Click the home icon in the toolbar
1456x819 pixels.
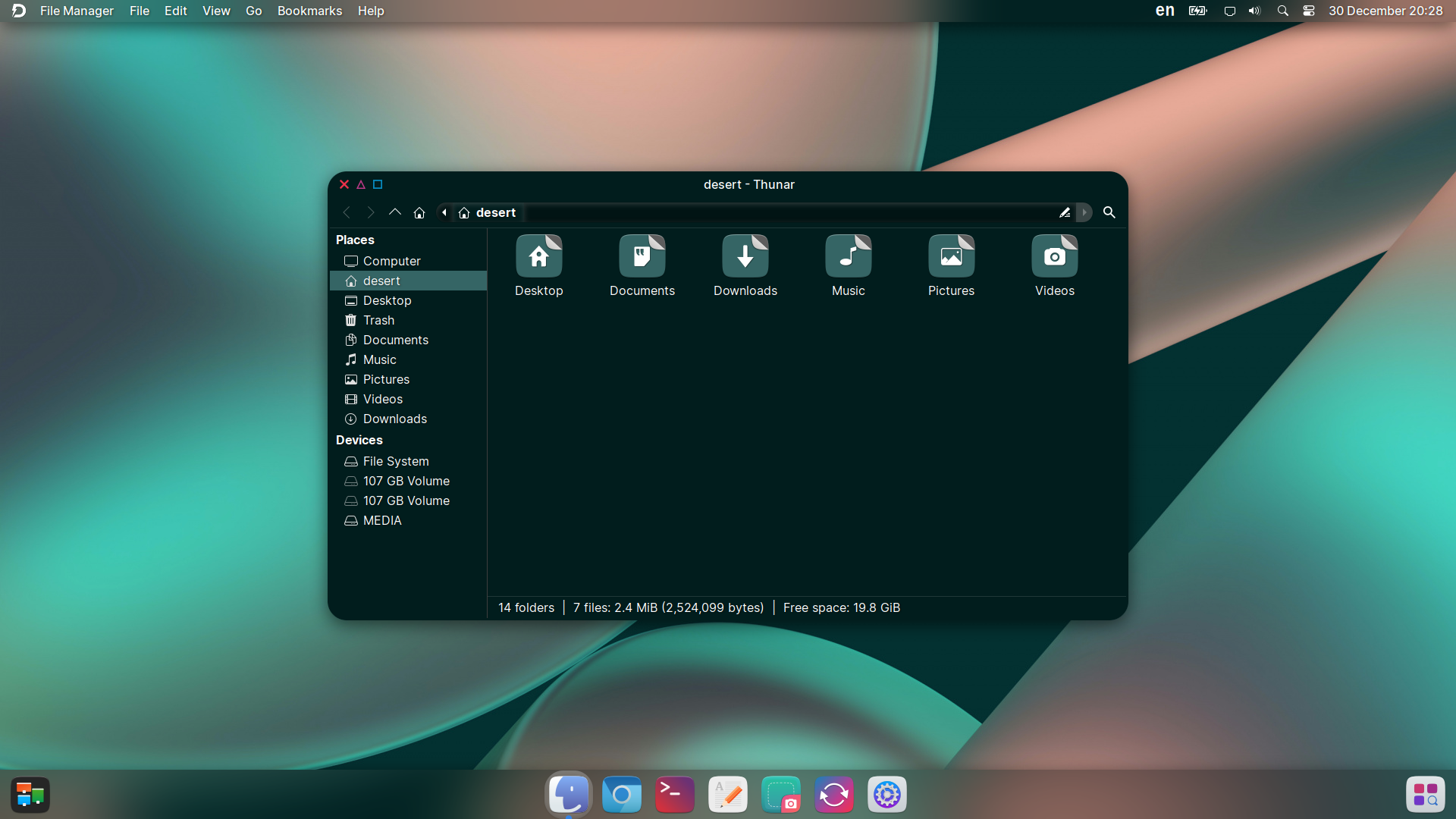[419, 212]
